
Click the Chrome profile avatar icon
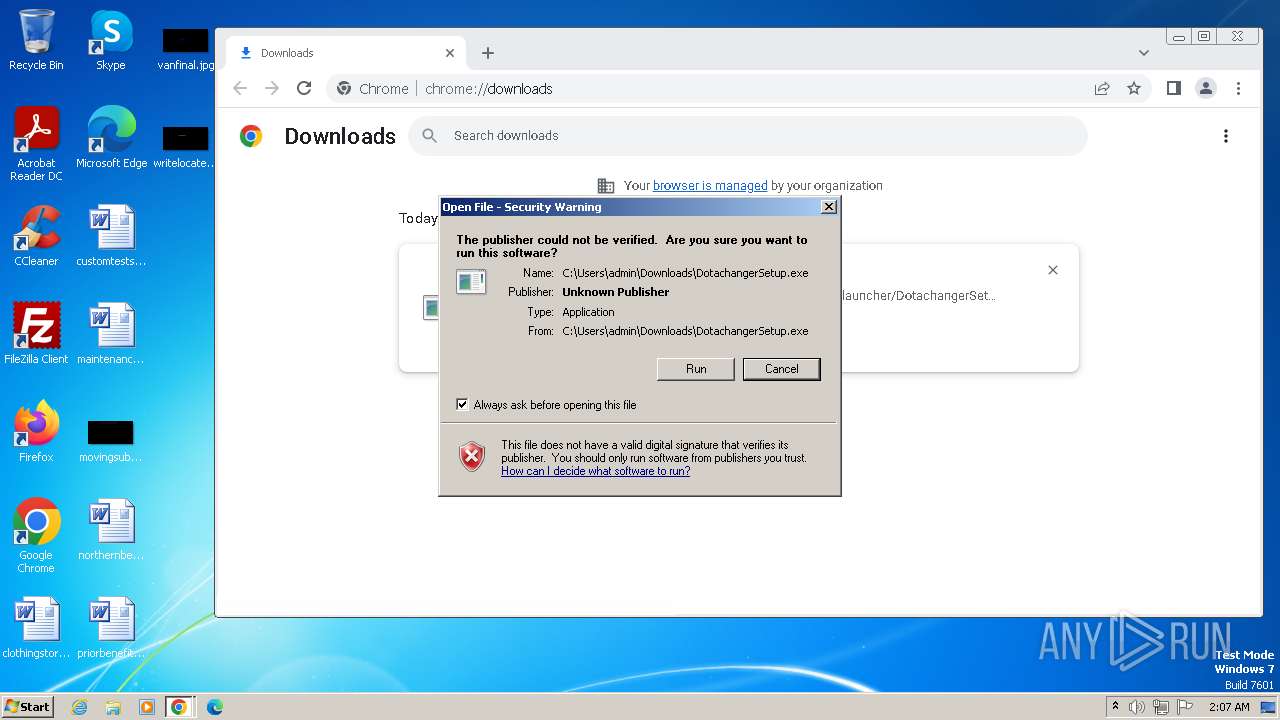click(x=1206, y=88)
